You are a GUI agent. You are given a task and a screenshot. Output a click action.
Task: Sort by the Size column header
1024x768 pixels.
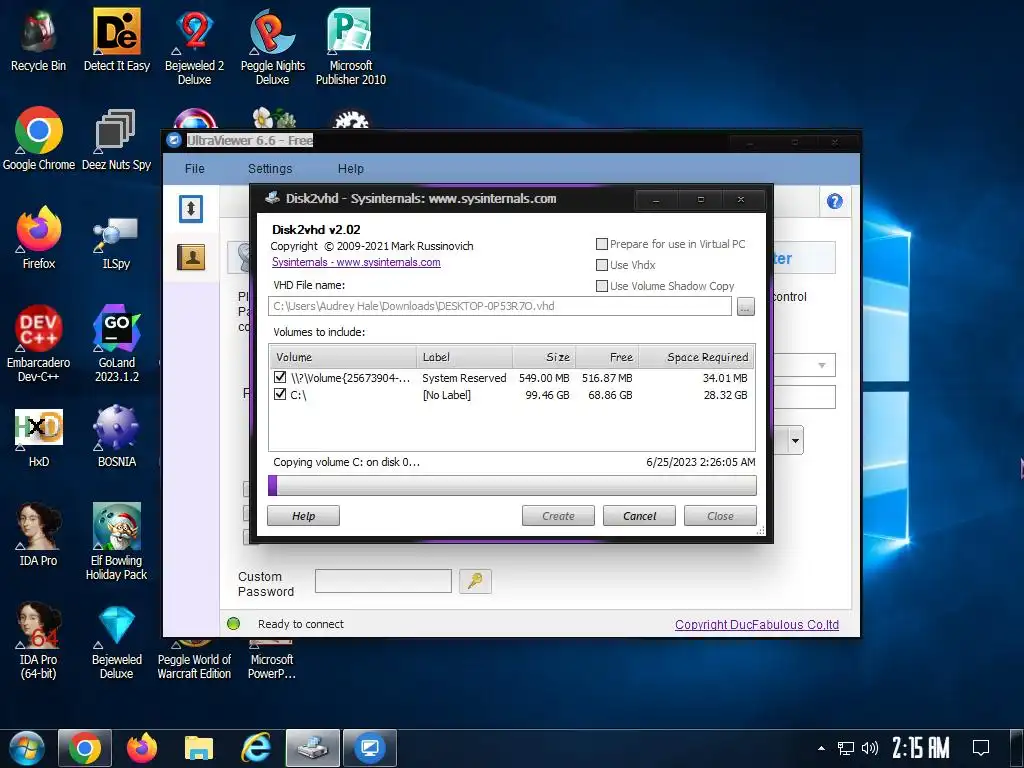543,357
